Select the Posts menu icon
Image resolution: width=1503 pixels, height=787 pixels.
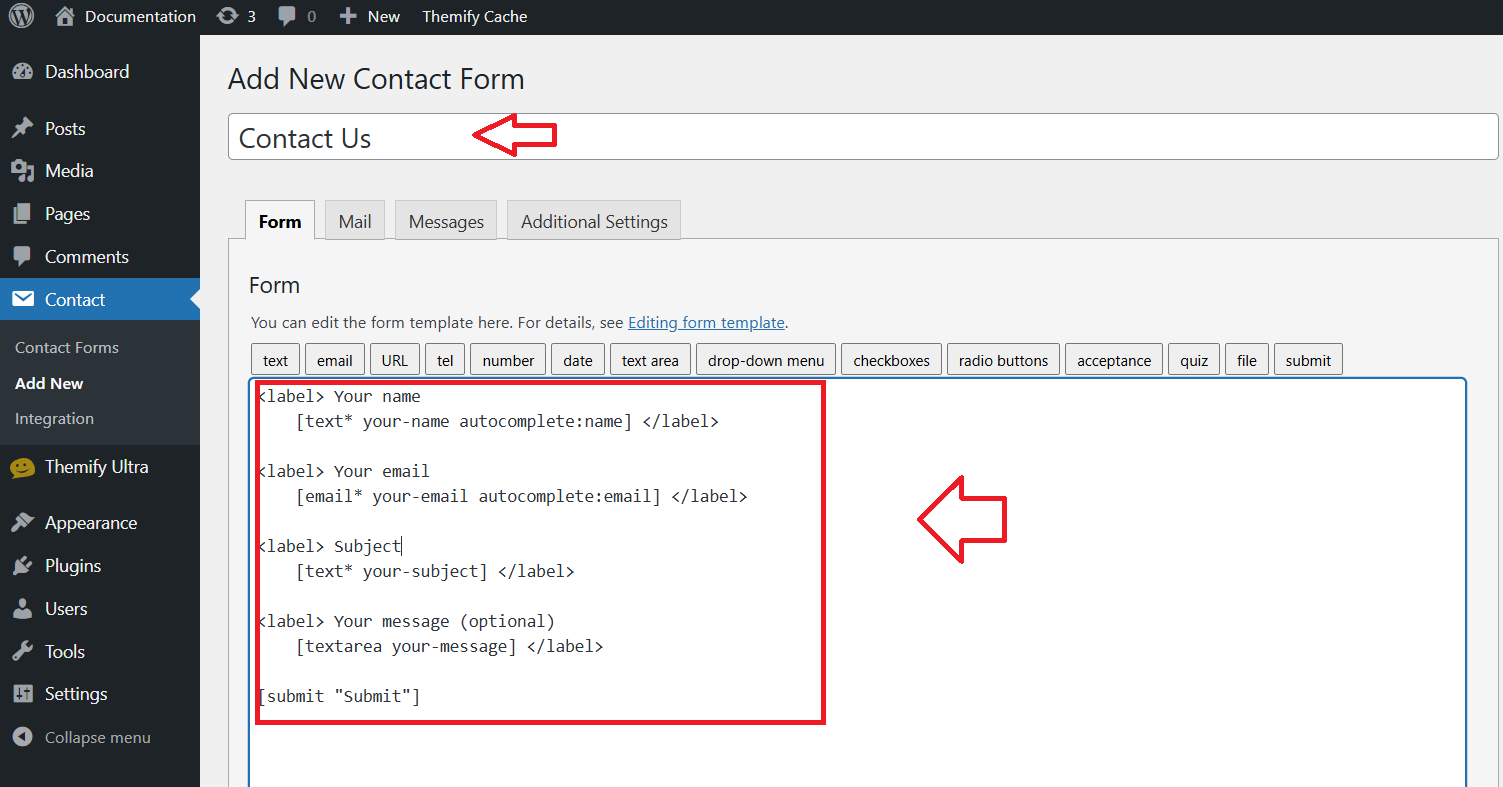tap(24, 128)
